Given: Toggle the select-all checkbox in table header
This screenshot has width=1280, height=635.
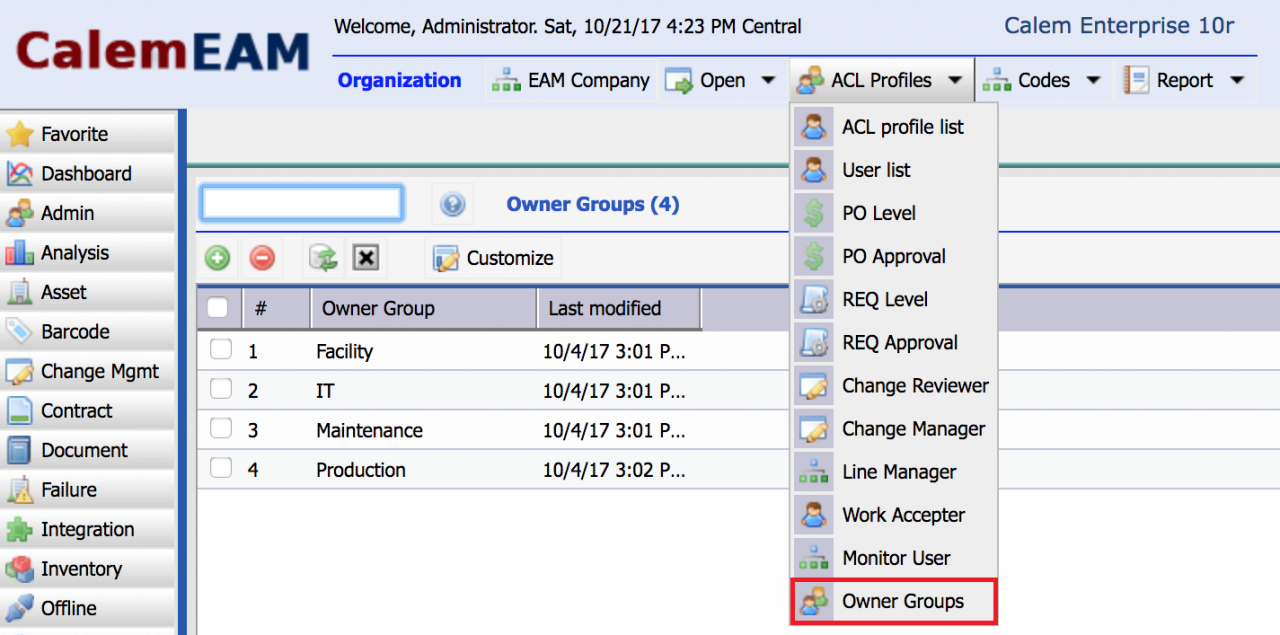Looking at the screenshot, I should pyautogui.click(x=217, y=308).
